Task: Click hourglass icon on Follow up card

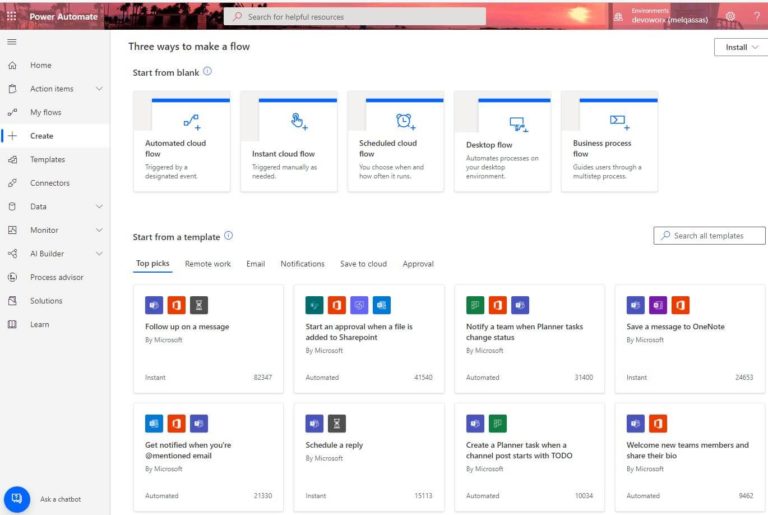Action: coord(199,305)
